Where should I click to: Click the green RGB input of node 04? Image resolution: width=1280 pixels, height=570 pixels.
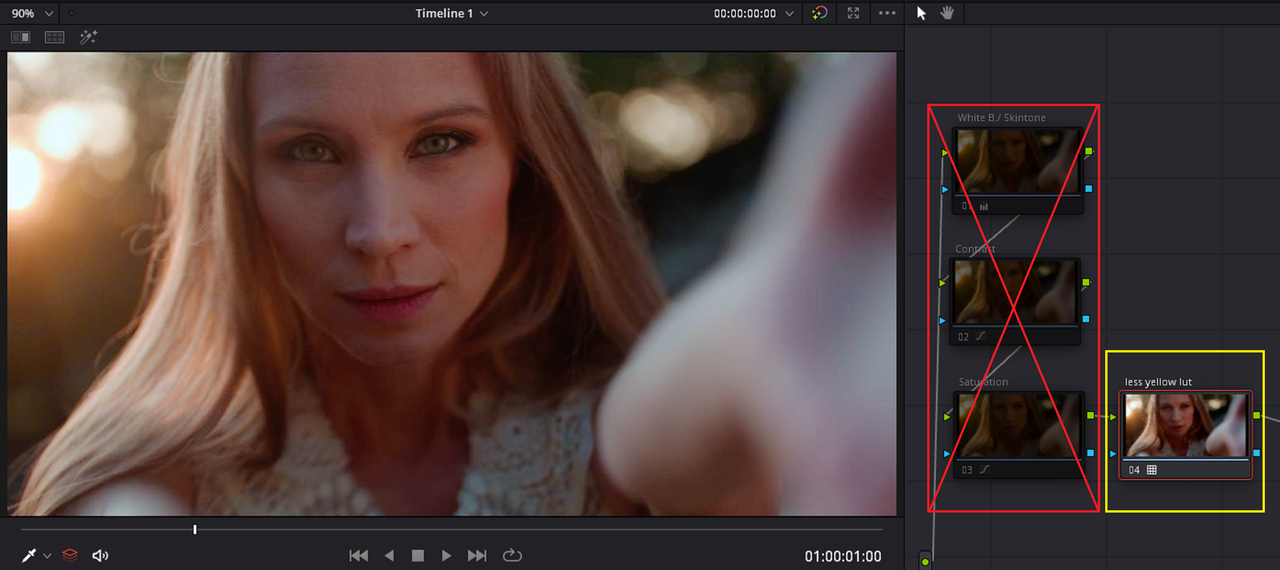coord(1114,417)
